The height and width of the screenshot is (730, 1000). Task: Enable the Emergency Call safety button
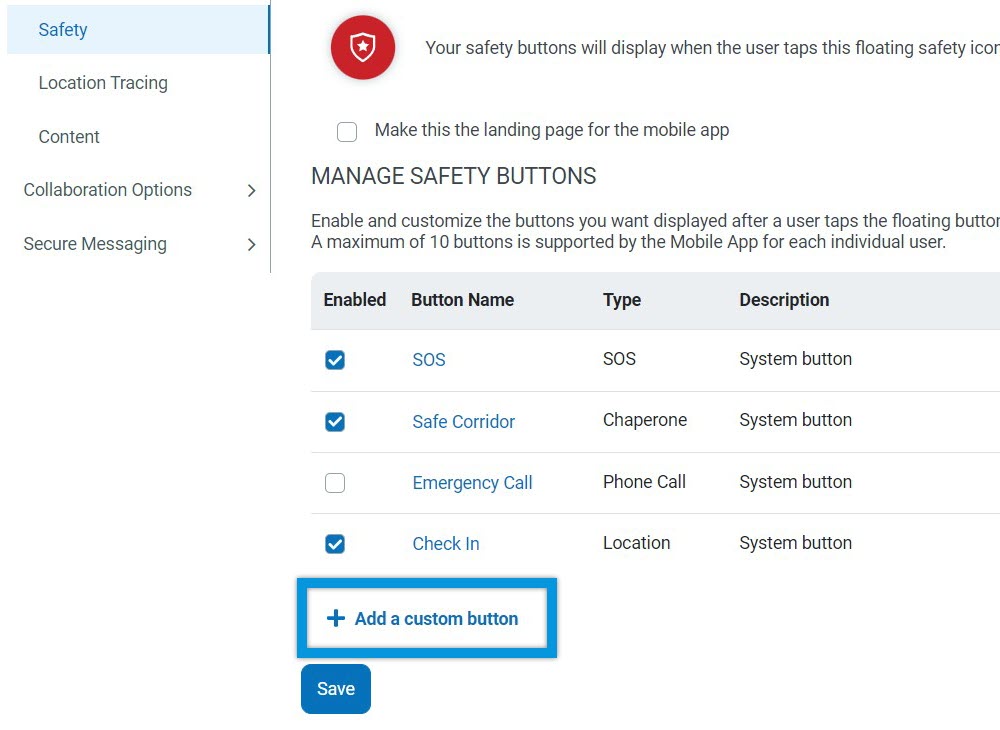[x=335, y=482]
